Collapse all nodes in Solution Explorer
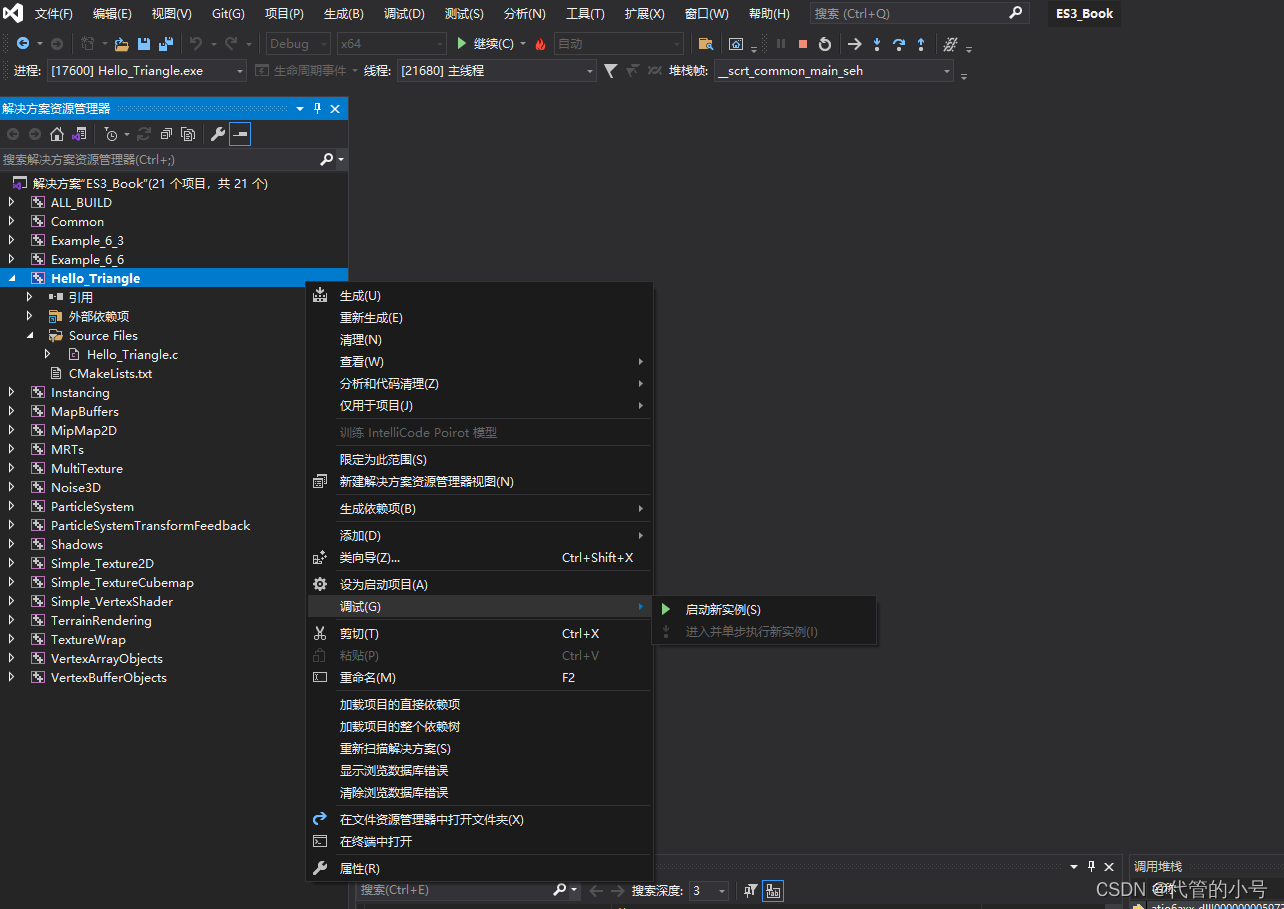This screenshot has width=1284, height=909. [x=166, y=133]
